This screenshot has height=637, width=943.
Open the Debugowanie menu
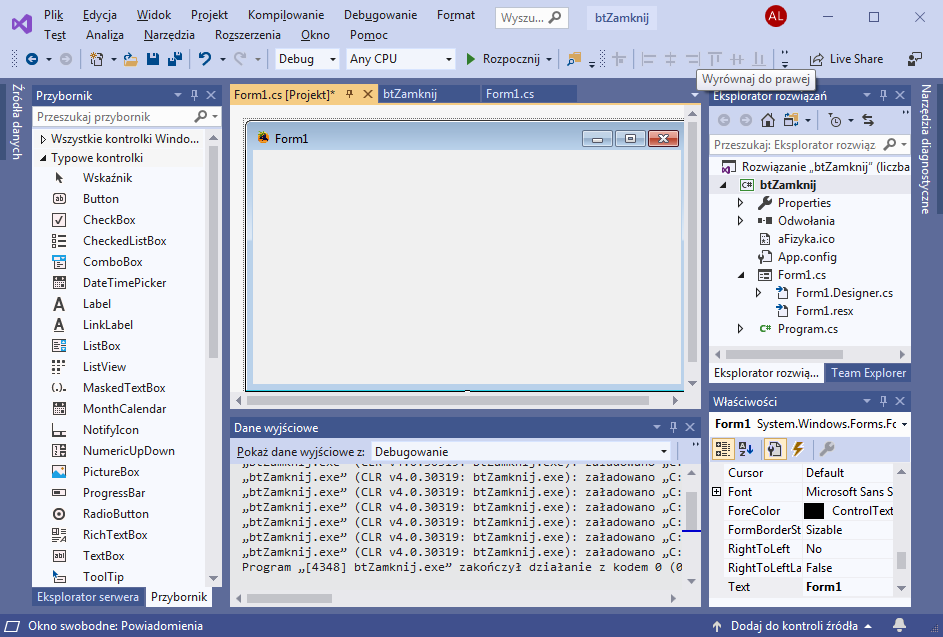pos(380,15)
